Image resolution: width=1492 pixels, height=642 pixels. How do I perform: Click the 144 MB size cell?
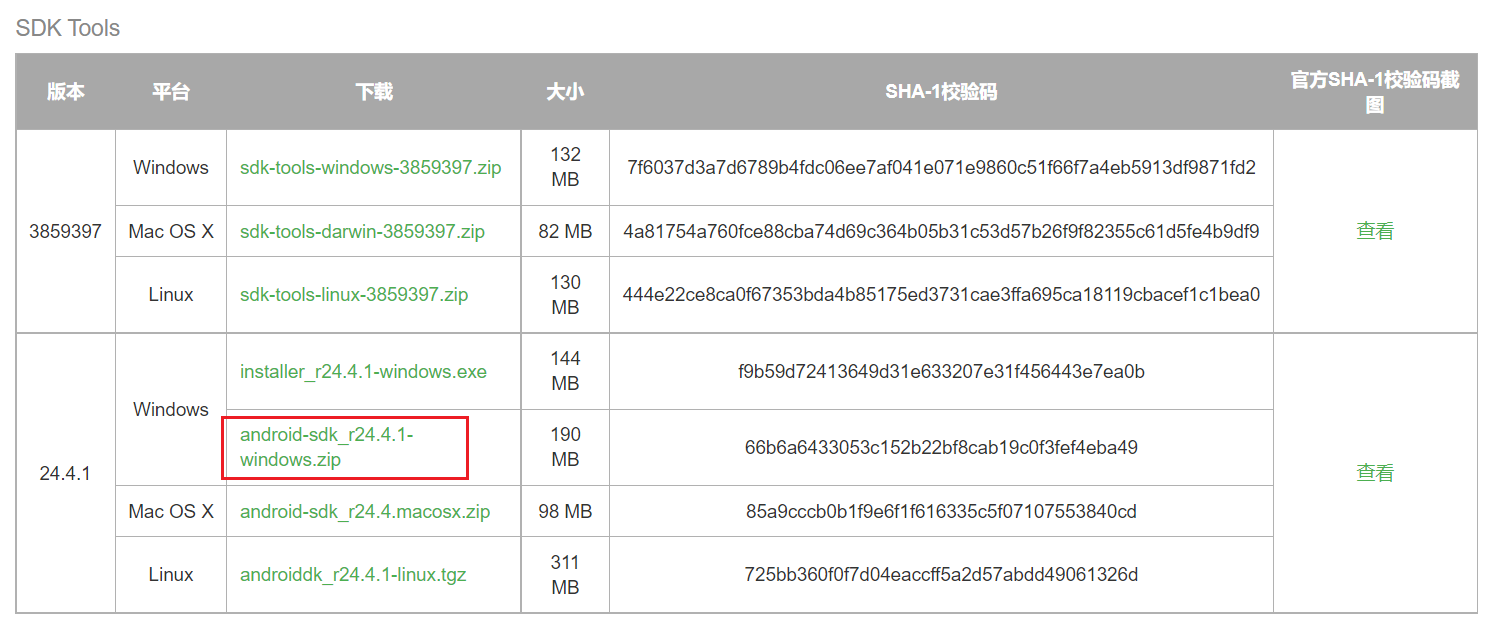tap(565, 372)
